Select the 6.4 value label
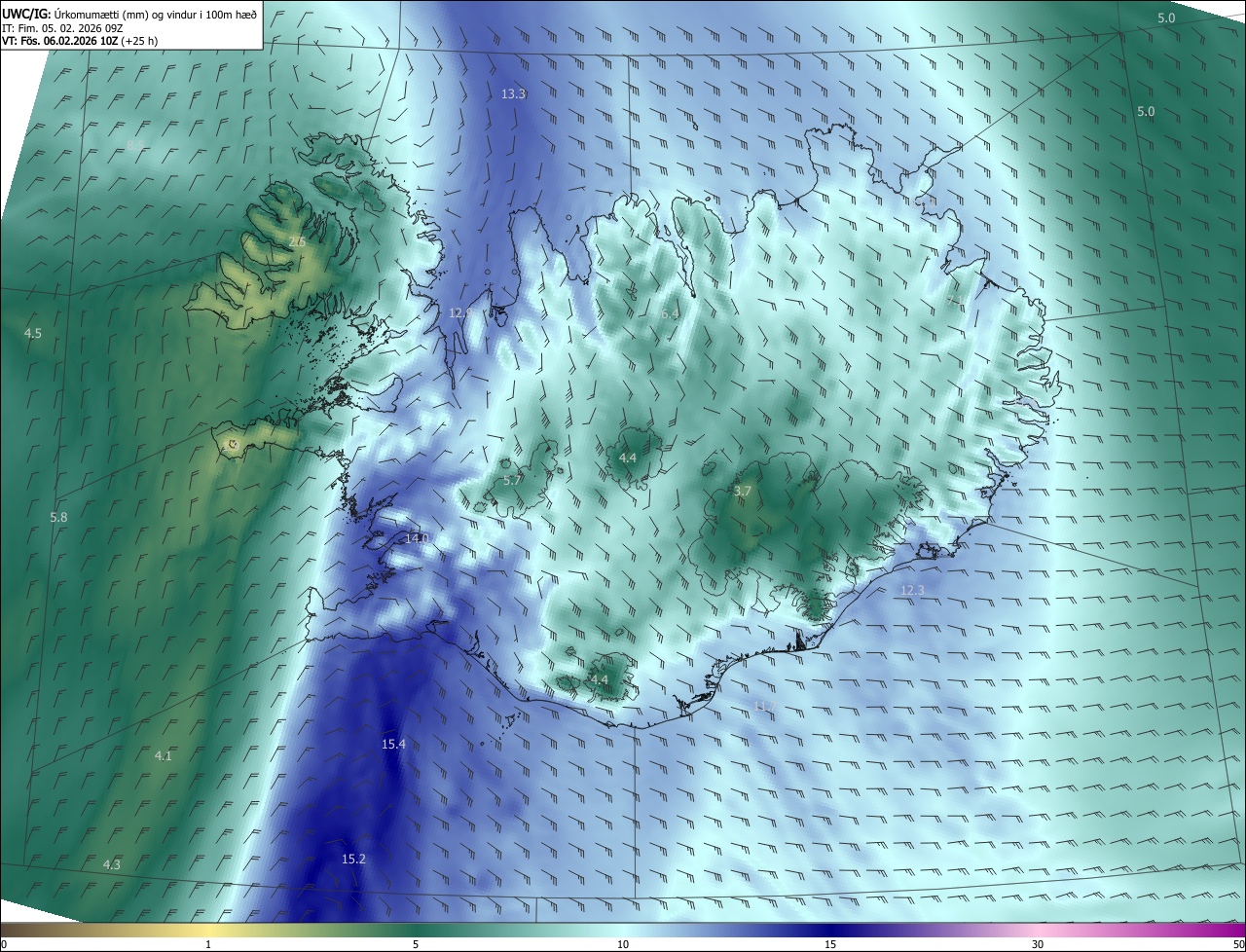The height and width of the screenshot is (952, 1246). 669,313
